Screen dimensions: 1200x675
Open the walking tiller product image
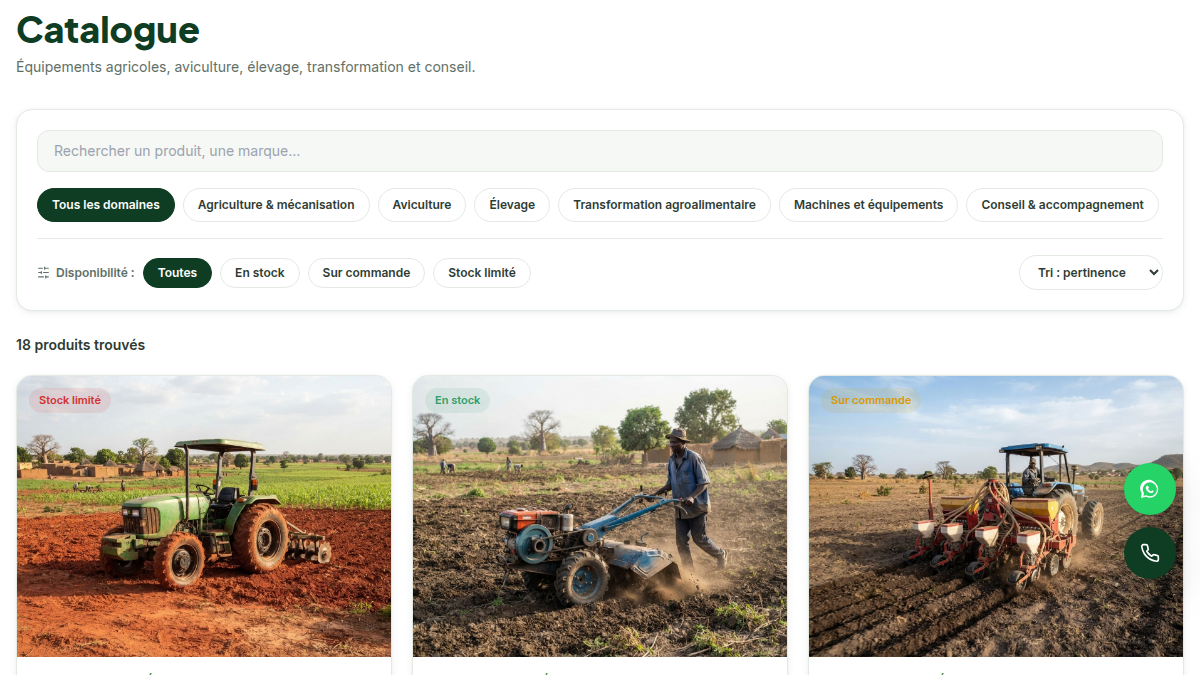tap(600, 516)
